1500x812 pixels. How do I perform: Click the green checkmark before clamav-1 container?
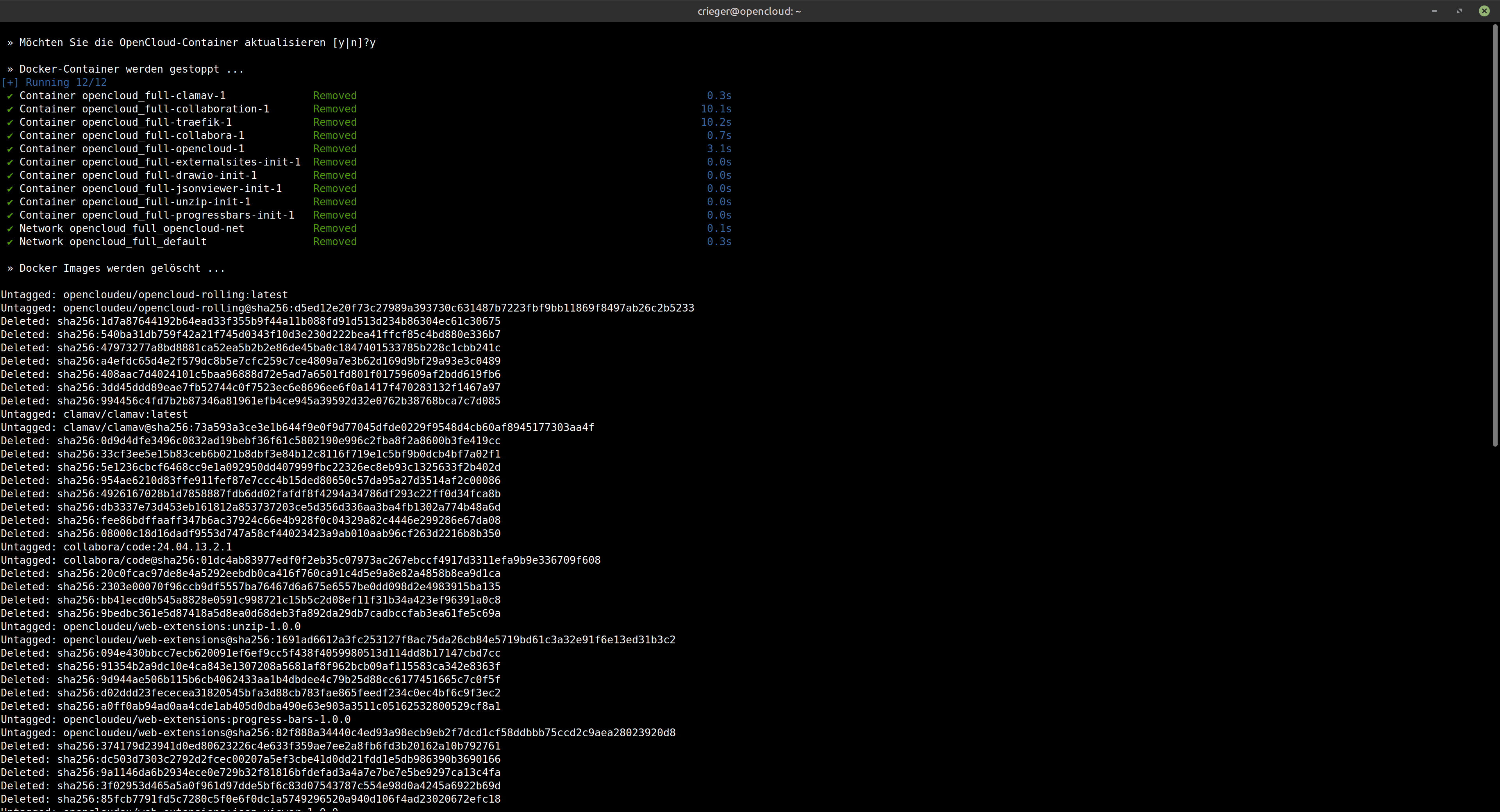(x=10, y=96)
